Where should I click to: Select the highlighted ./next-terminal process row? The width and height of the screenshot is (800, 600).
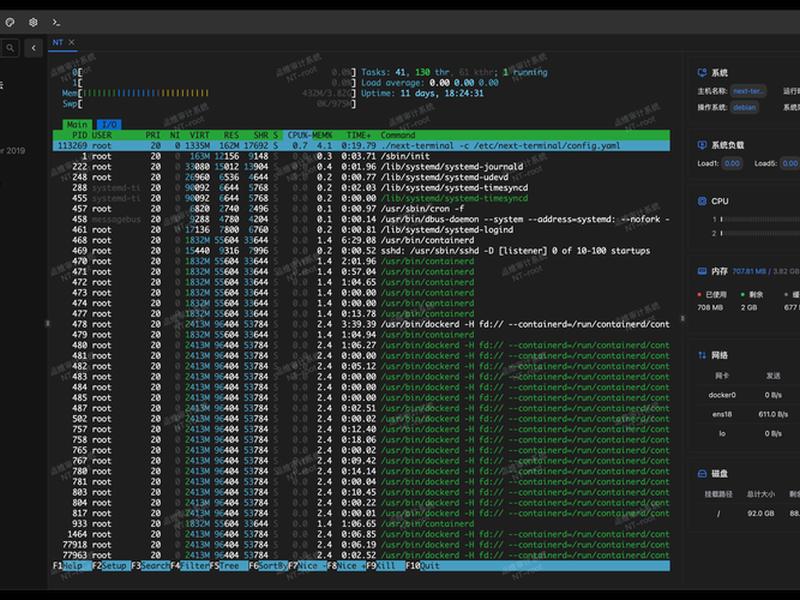click(361, 146)
